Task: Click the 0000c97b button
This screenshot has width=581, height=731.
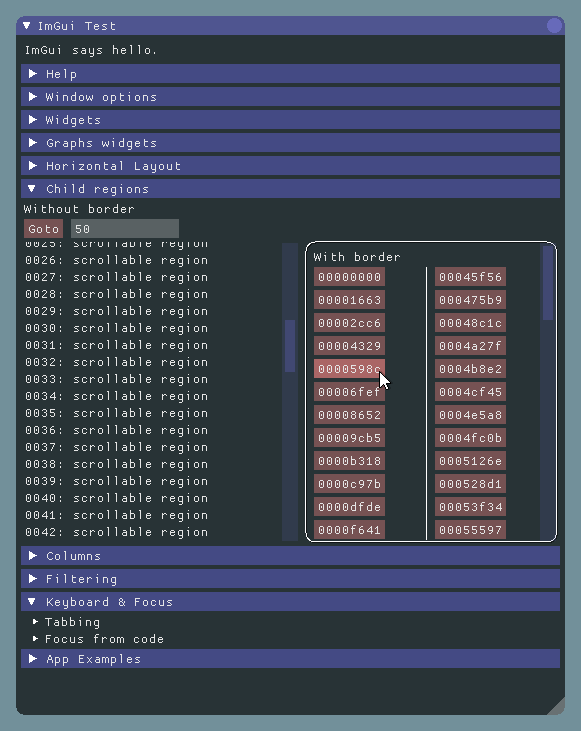Action: (349, 484)
